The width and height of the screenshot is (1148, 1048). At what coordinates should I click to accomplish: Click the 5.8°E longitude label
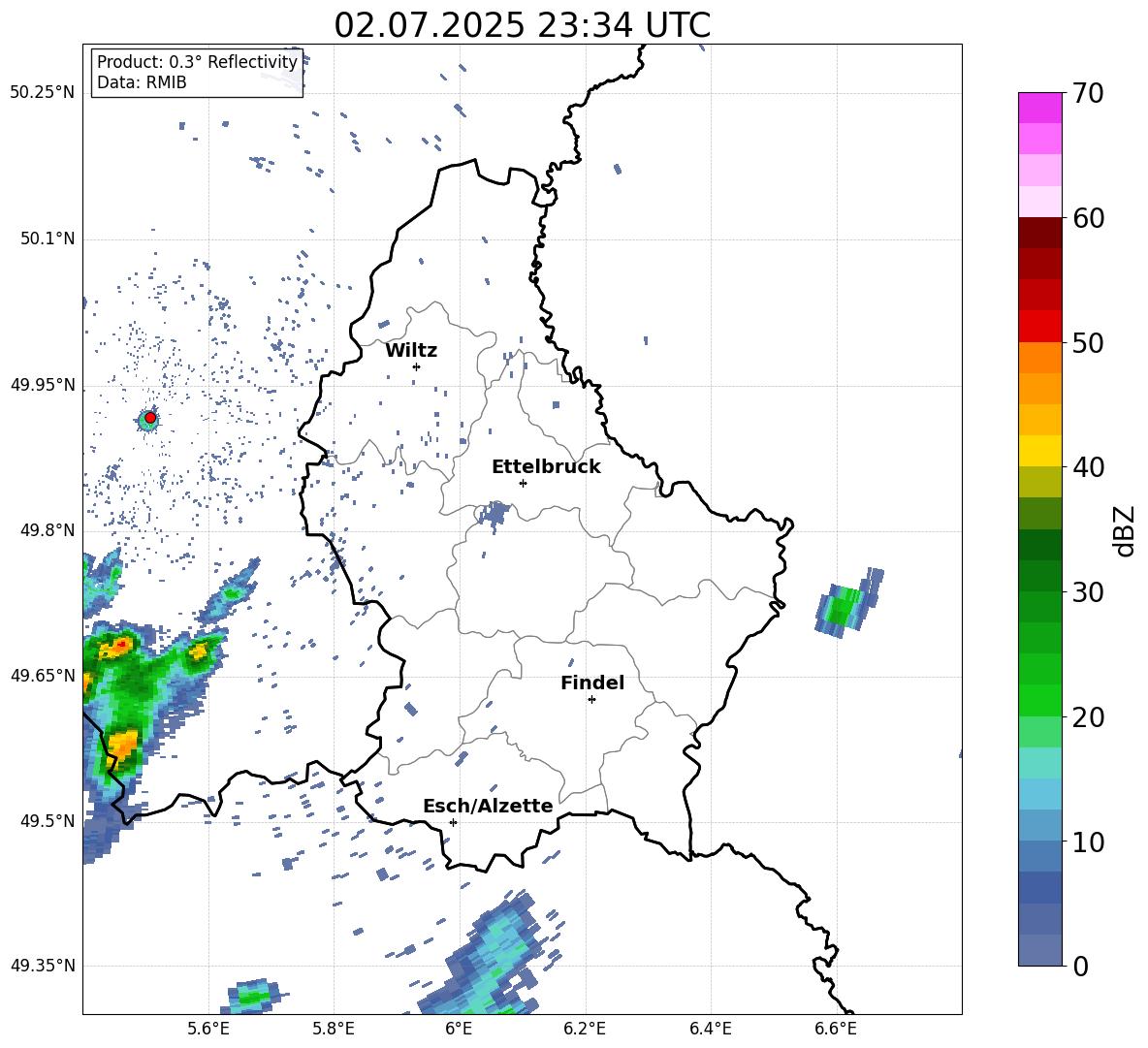(334, 1029)
